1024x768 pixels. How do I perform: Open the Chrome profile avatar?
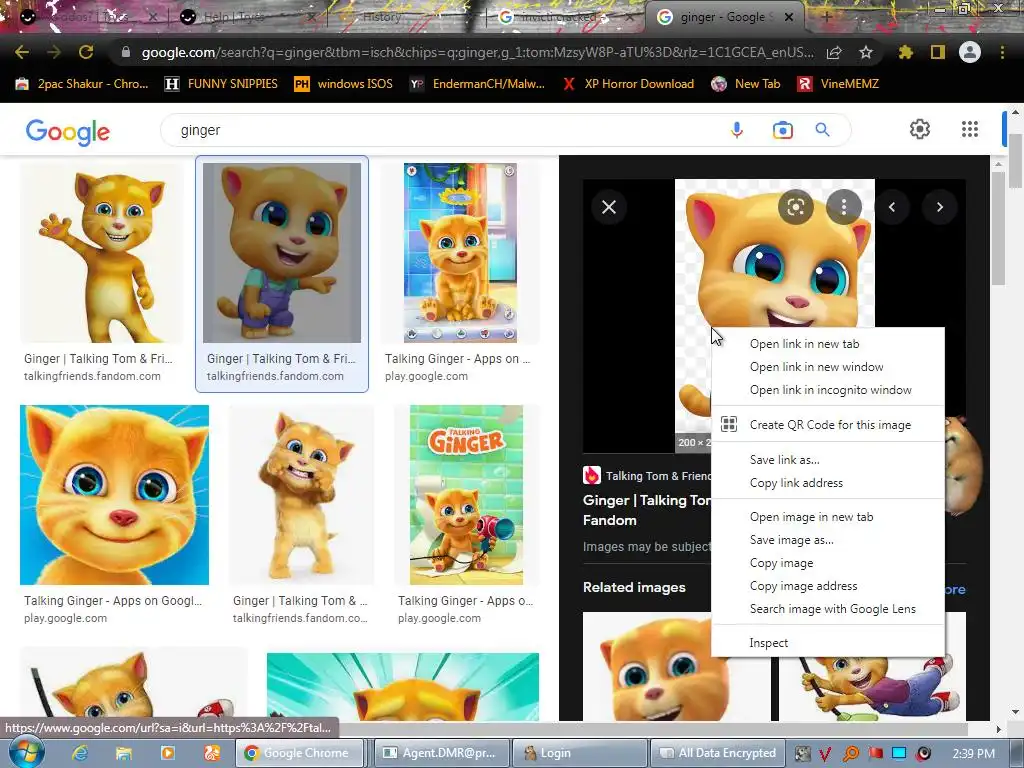pyautogui.click(x=970, y=52)
